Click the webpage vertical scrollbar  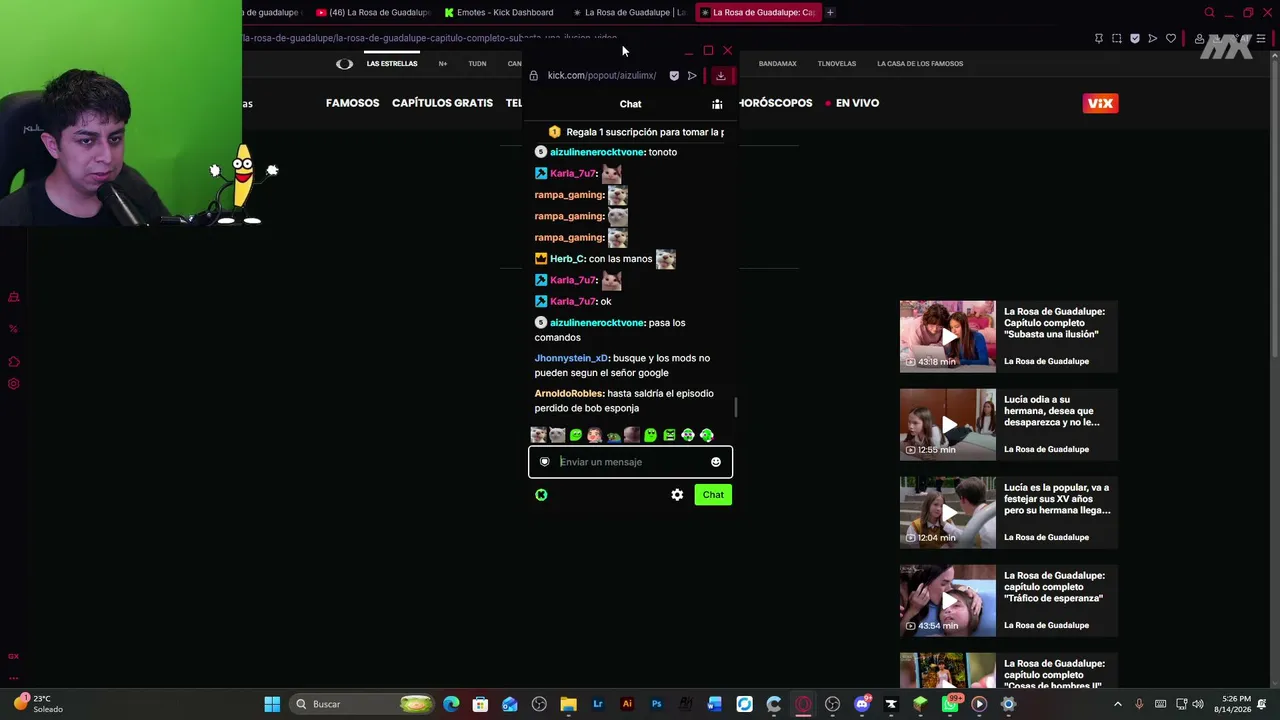tap(1274, 205)
